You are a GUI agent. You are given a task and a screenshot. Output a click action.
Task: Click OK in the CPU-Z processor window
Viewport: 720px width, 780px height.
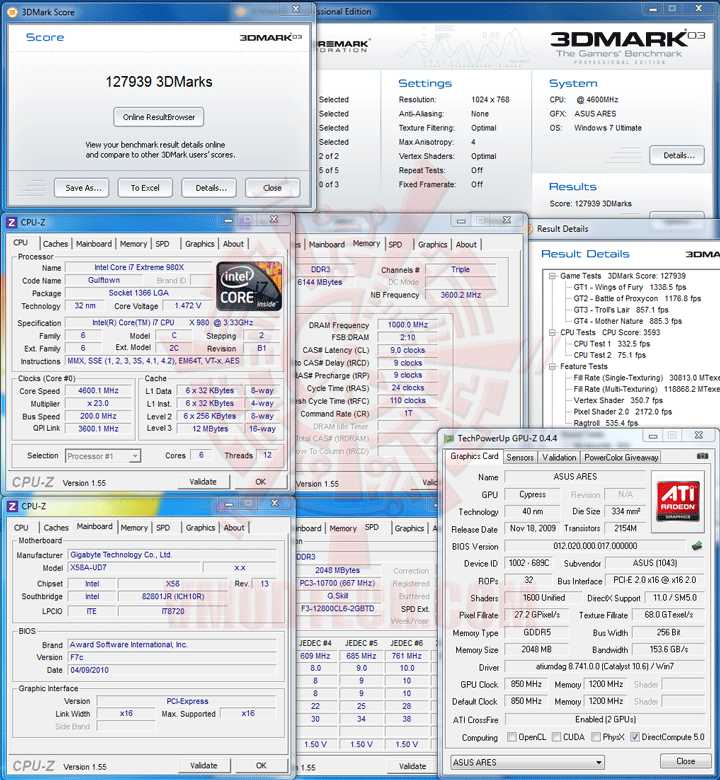[261, 482]
